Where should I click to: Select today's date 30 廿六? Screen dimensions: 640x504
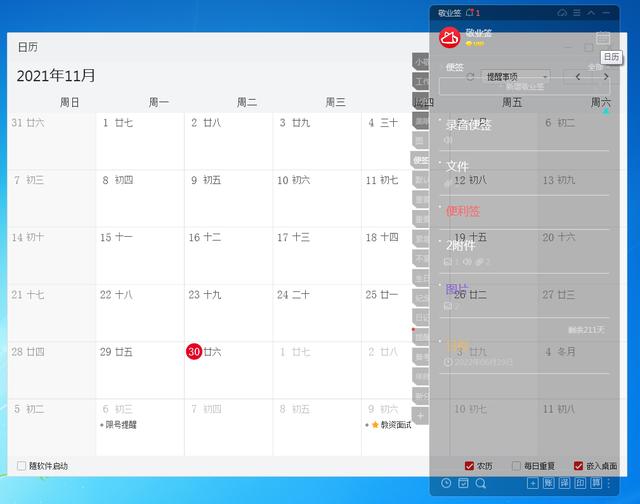pos(203,352)
